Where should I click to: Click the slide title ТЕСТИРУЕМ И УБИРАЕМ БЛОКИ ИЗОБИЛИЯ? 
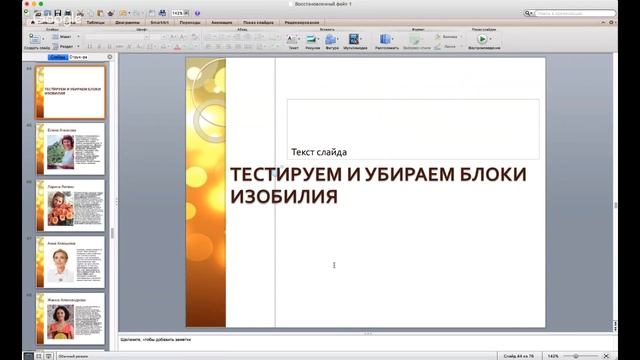378,185
